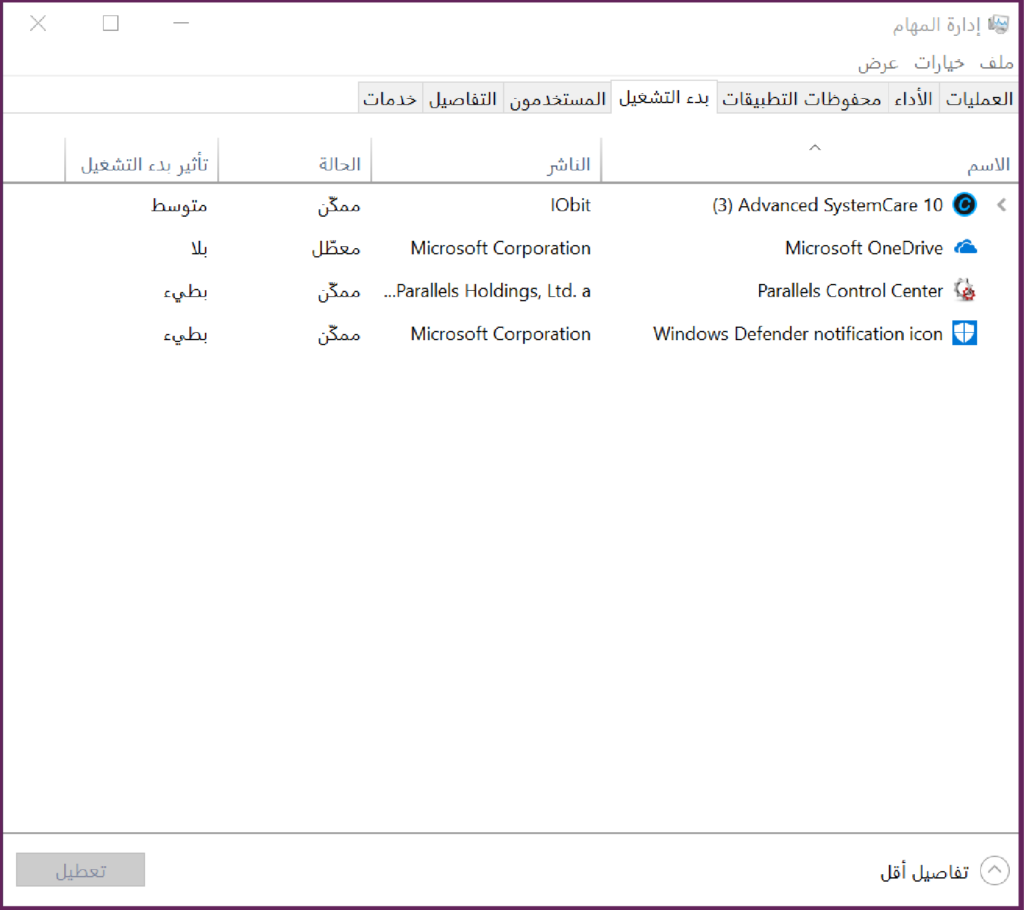The width and height of the screenshot is (1024, 910).
Task: Click the 'ممكّن' status of Windows Defender
Action: [x=339, y=334]
